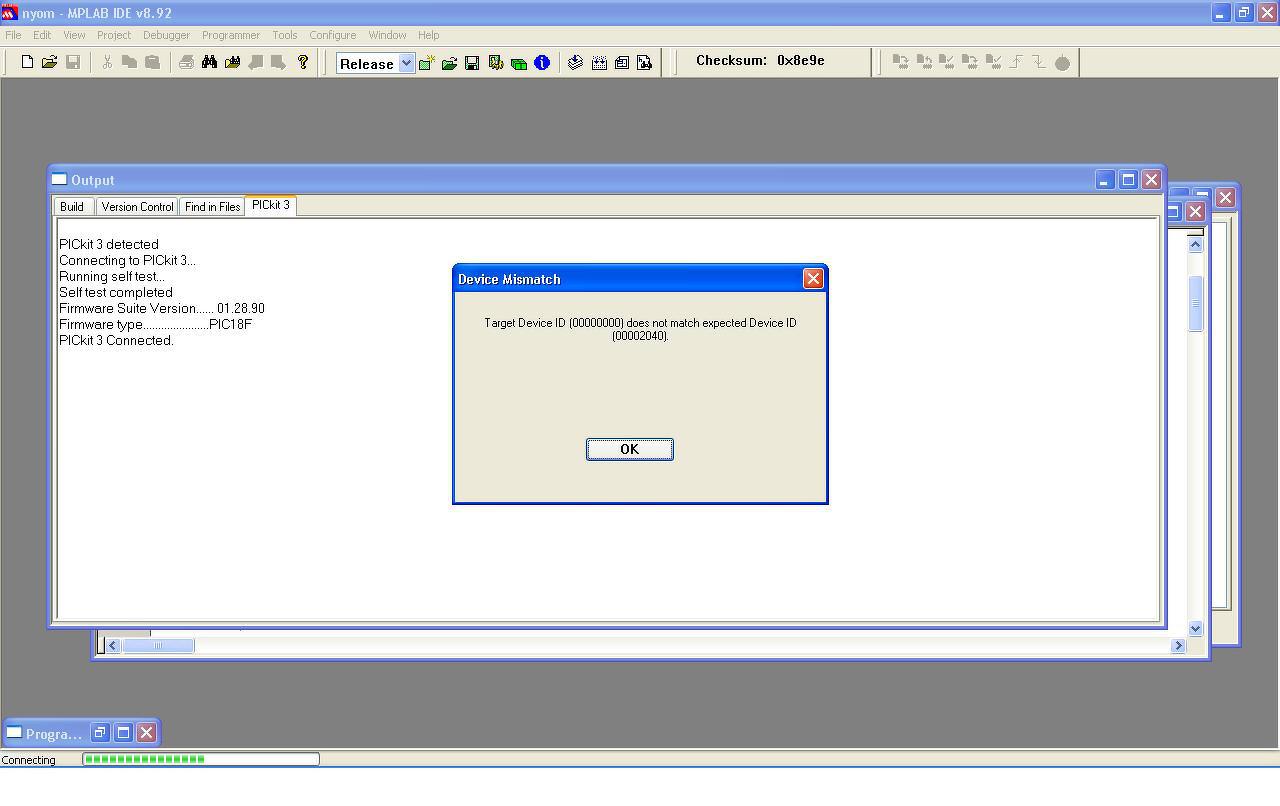Image resolution: width=1280 pixels, height=806 pixels.
Task: Click the horizontal scrollbar thumb in background window
Action: 158,645
